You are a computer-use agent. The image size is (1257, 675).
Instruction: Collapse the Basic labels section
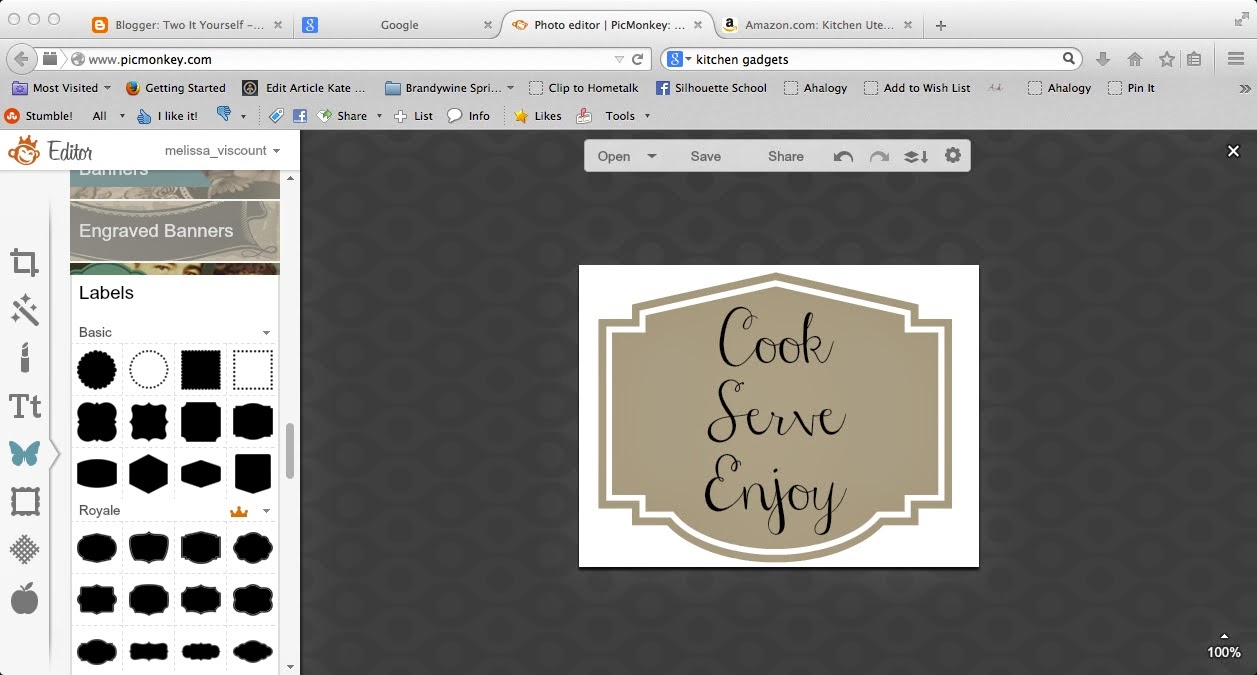(266, 332)
